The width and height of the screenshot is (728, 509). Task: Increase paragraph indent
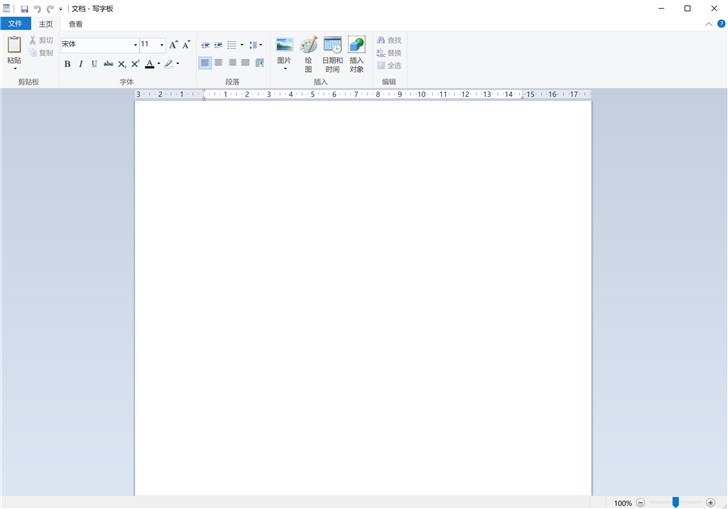tap(218, 45)
